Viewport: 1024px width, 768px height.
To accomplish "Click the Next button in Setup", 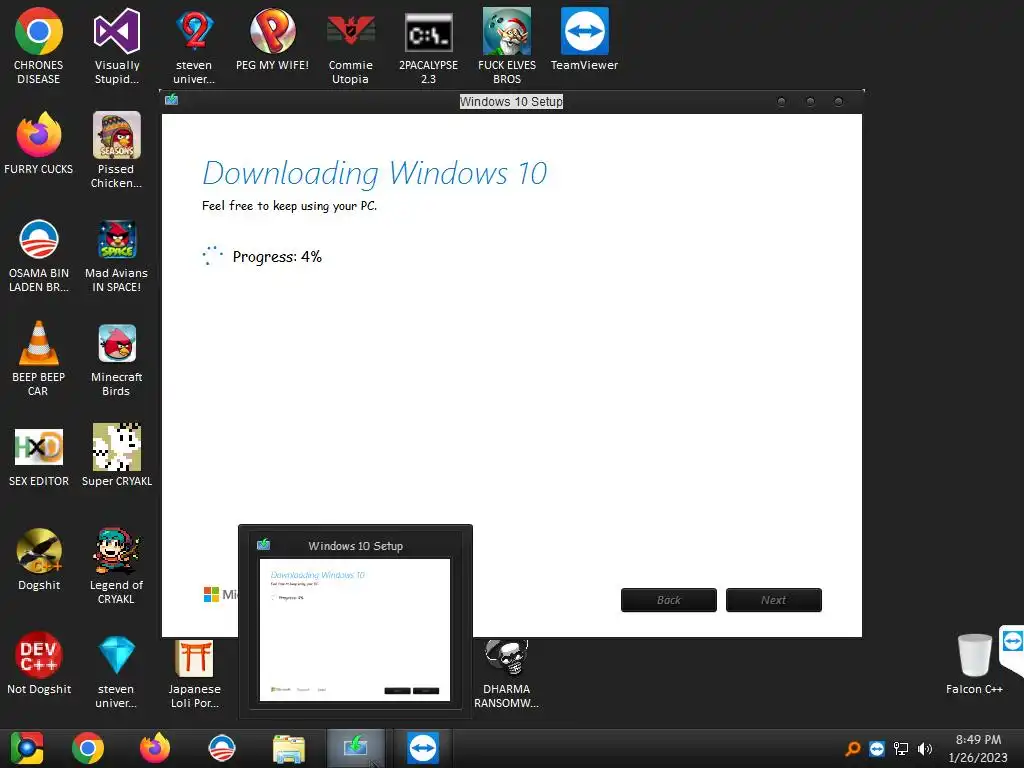I will pos(773,600).
